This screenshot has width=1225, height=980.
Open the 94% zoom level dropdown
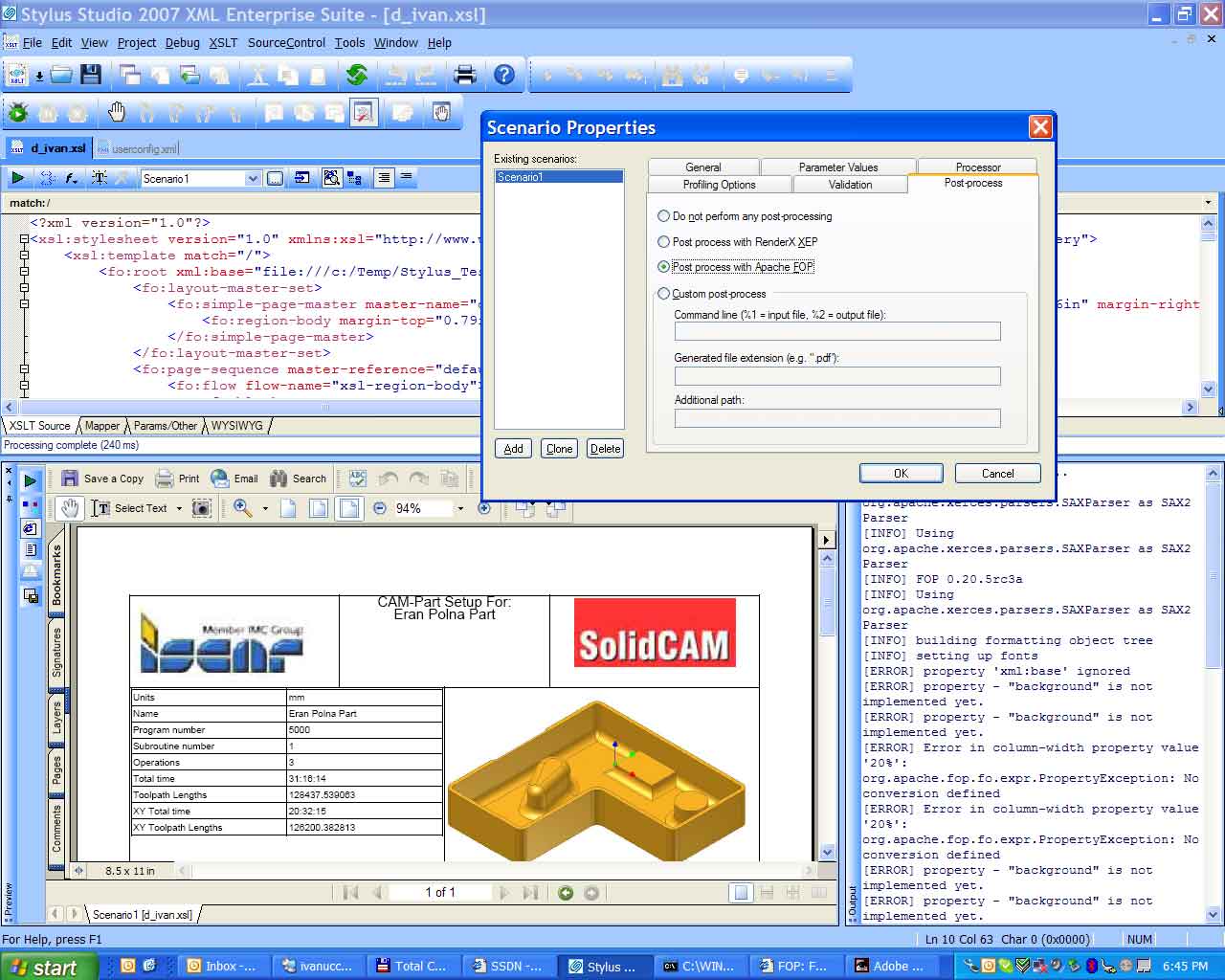[460, 508]
